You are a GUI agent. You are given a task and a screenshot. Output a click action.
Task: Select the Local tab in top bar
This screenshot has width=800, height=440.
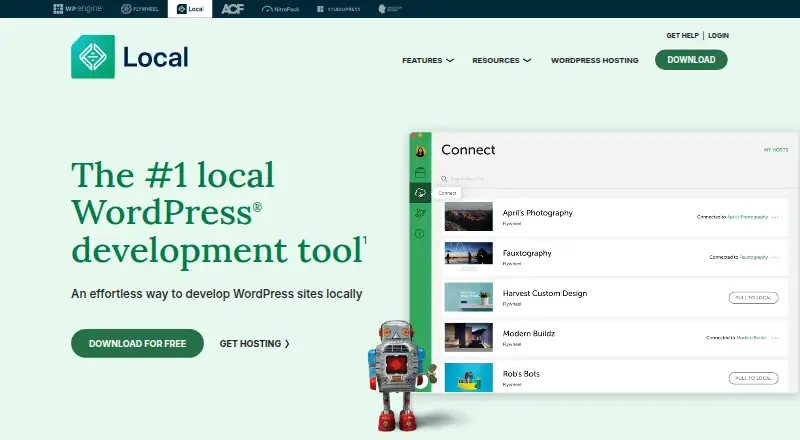click(190, 9)
